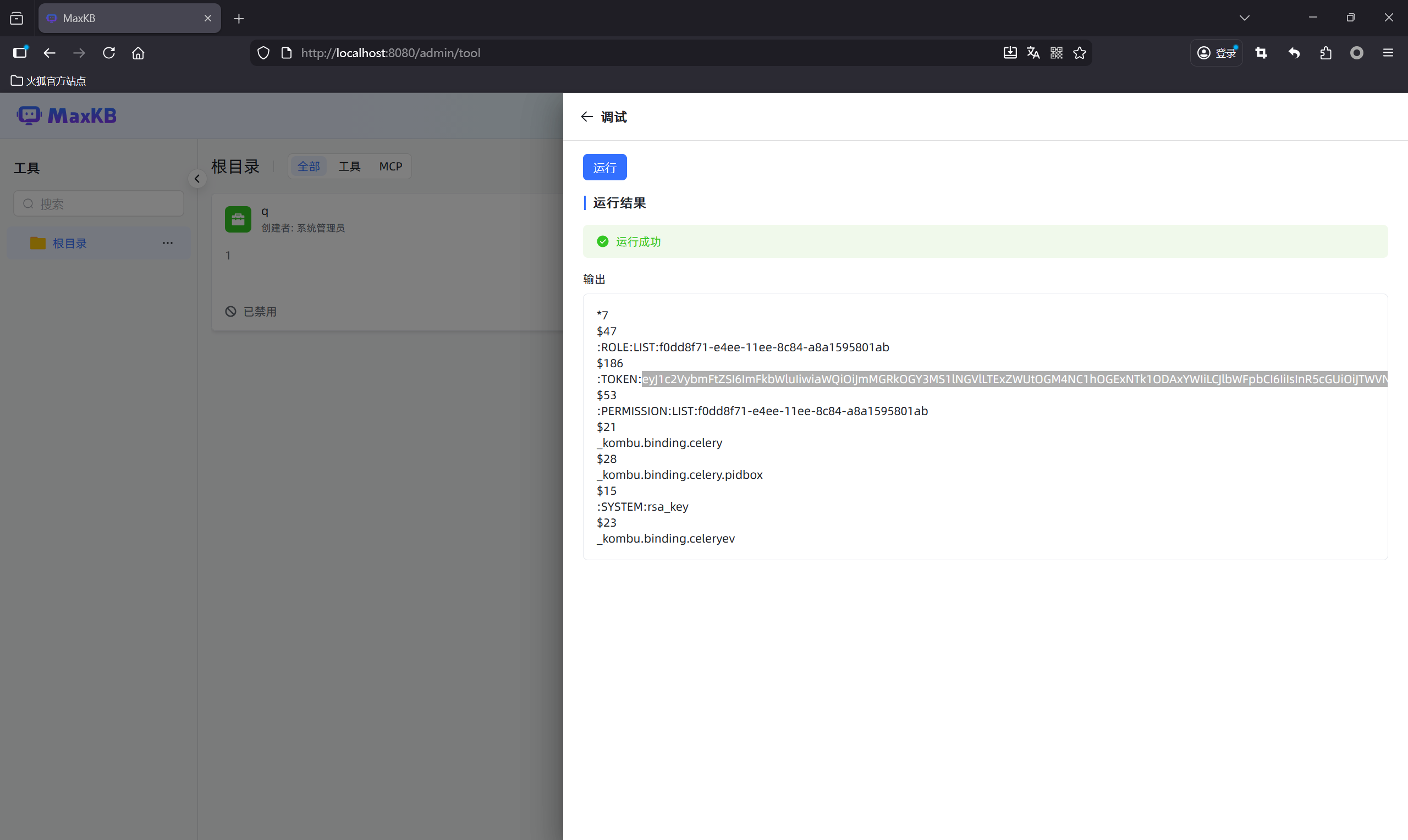This screenshot has height=840, width=1408.
Task: Open a new browser tab
Action: (239, 19)
